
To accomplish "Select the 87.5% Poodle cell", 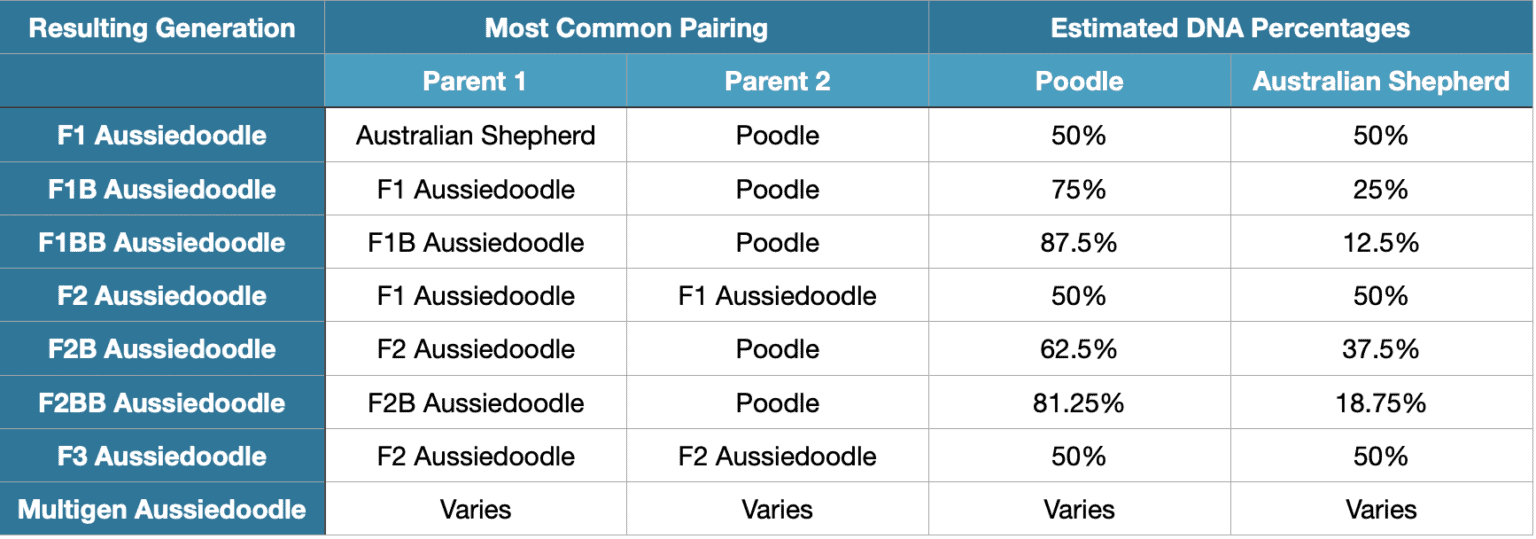I will point(1079,242).
